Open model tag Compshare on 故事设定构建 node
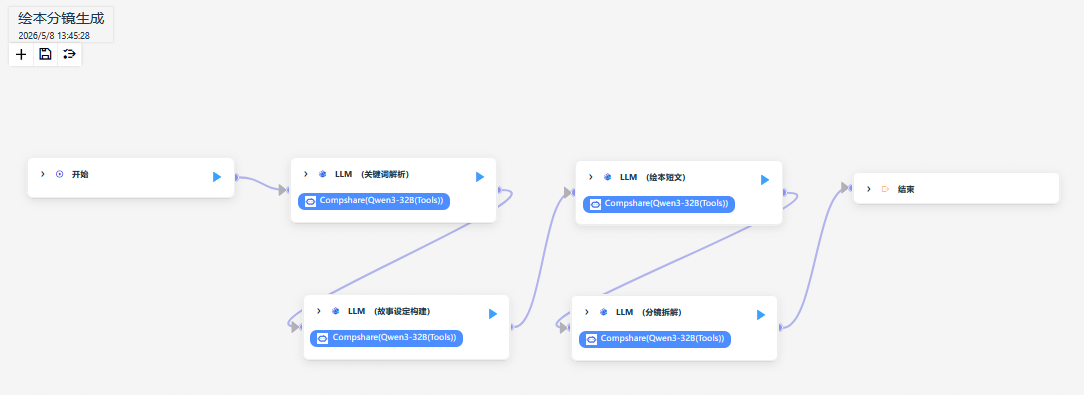Image resolution: width=1084 pixels, height=395 pixels. tap(387, 338)
